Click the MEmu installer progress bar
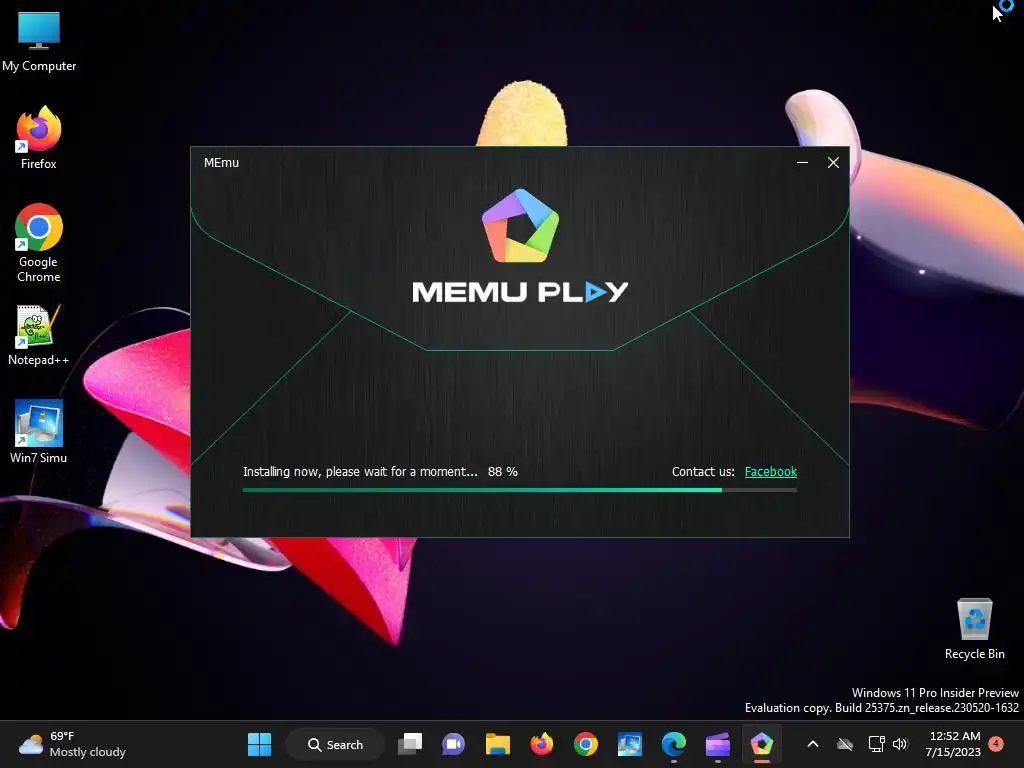 (520, 490)
